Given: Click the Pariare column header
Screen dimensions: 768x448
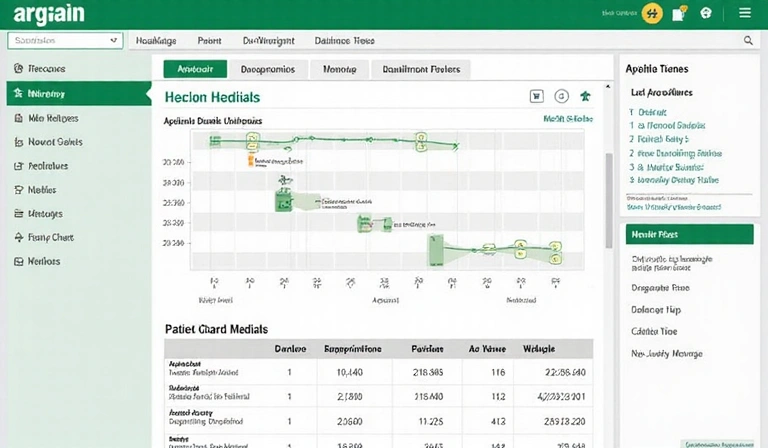Looking at the screenshot, I should pyautogui.click(x=427, y=349).
